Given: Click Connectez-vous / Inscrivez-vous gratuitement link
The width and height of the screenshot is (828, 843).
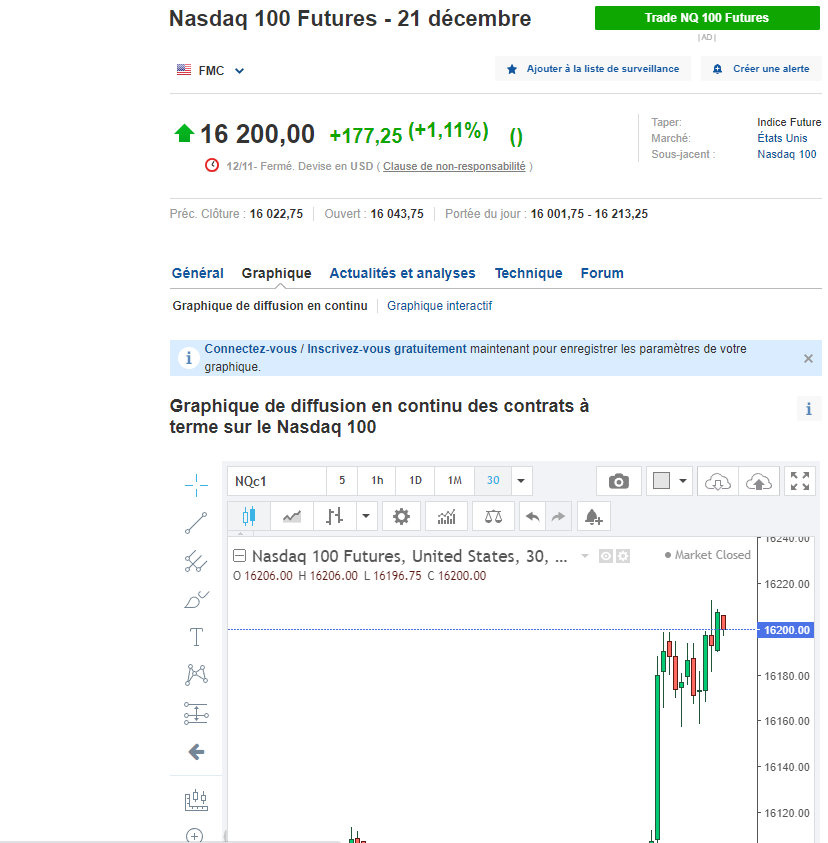Looking at the screenshot, I should (x=335, y=349).
